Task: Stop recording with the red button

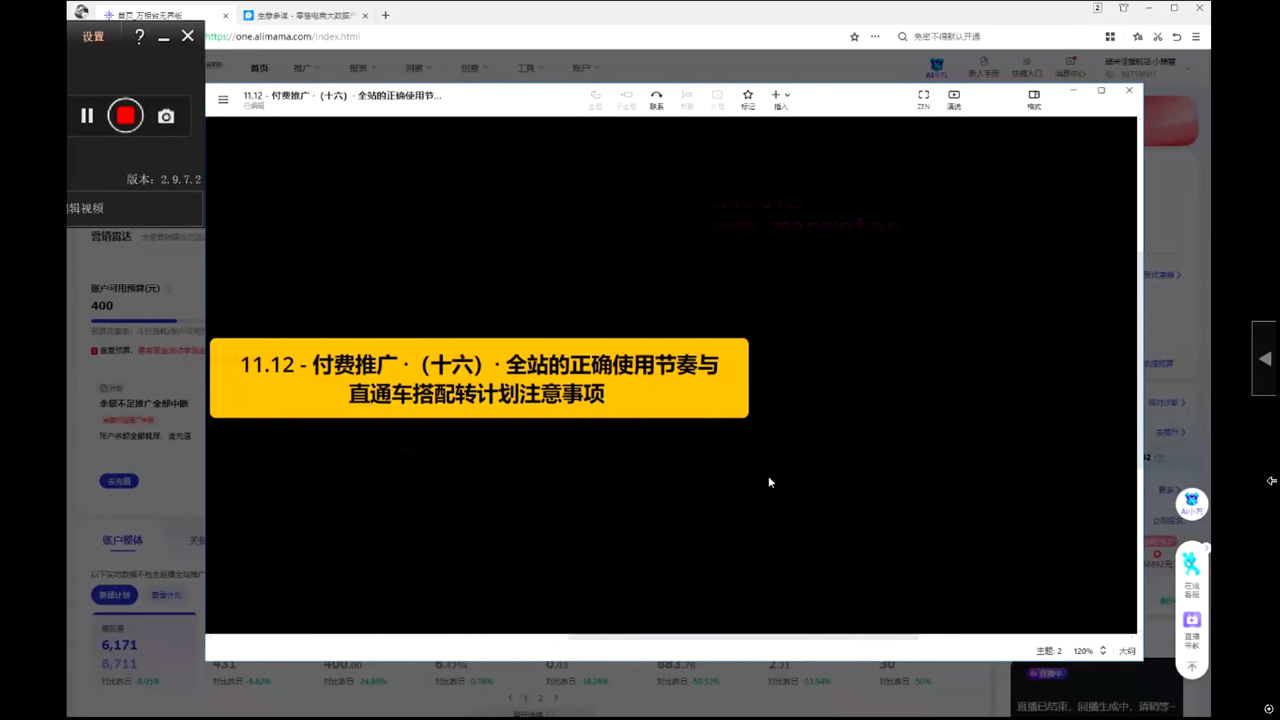Action: click(126, 116)
